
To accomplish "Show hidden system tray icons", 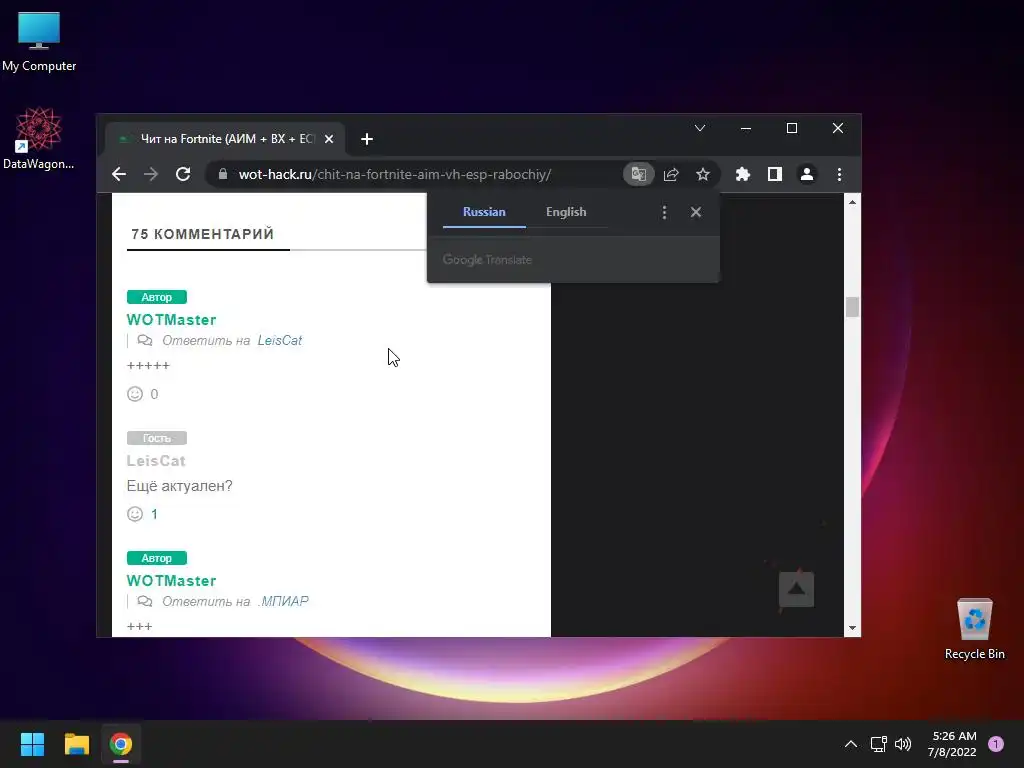I will coord(851,744).
